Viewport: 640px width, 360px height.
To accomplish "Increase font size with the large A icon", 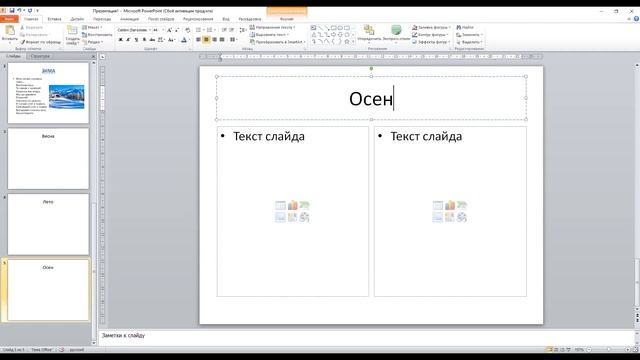I will (169, 30).
